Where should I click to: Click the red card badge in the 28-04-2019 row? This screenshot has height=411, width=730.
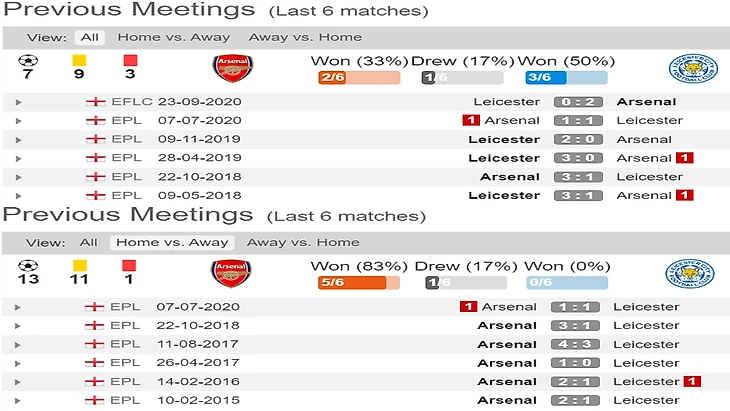coord(684,158)
